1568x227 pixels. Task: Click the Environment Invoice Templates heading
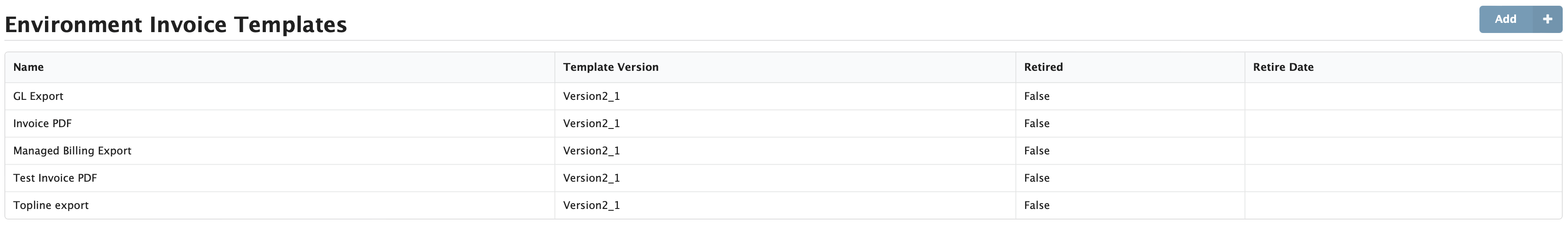click(176, 25)
